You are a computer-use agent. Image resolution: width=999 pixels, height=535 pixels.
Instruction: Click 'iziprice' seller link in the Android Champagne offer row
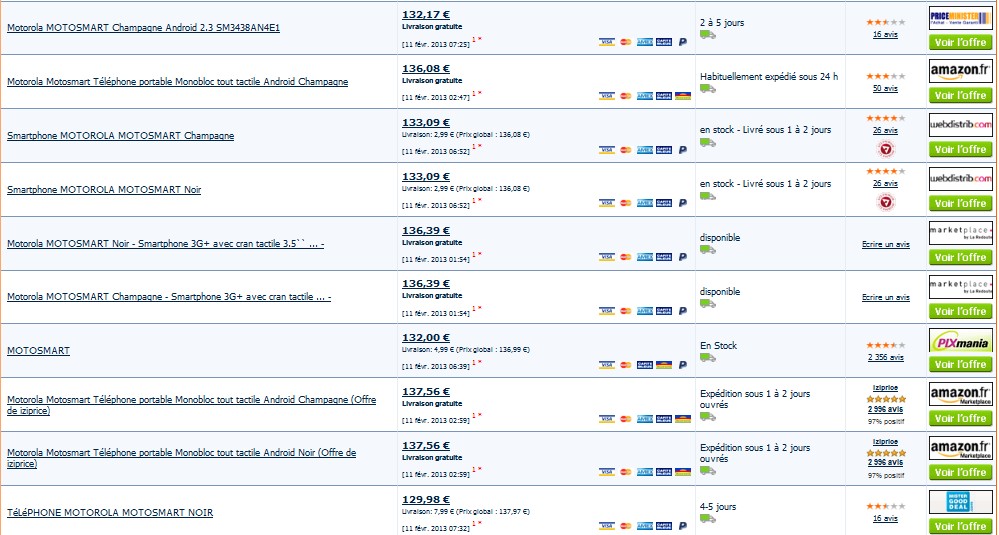pyautogui.click(x=886, y=387)
